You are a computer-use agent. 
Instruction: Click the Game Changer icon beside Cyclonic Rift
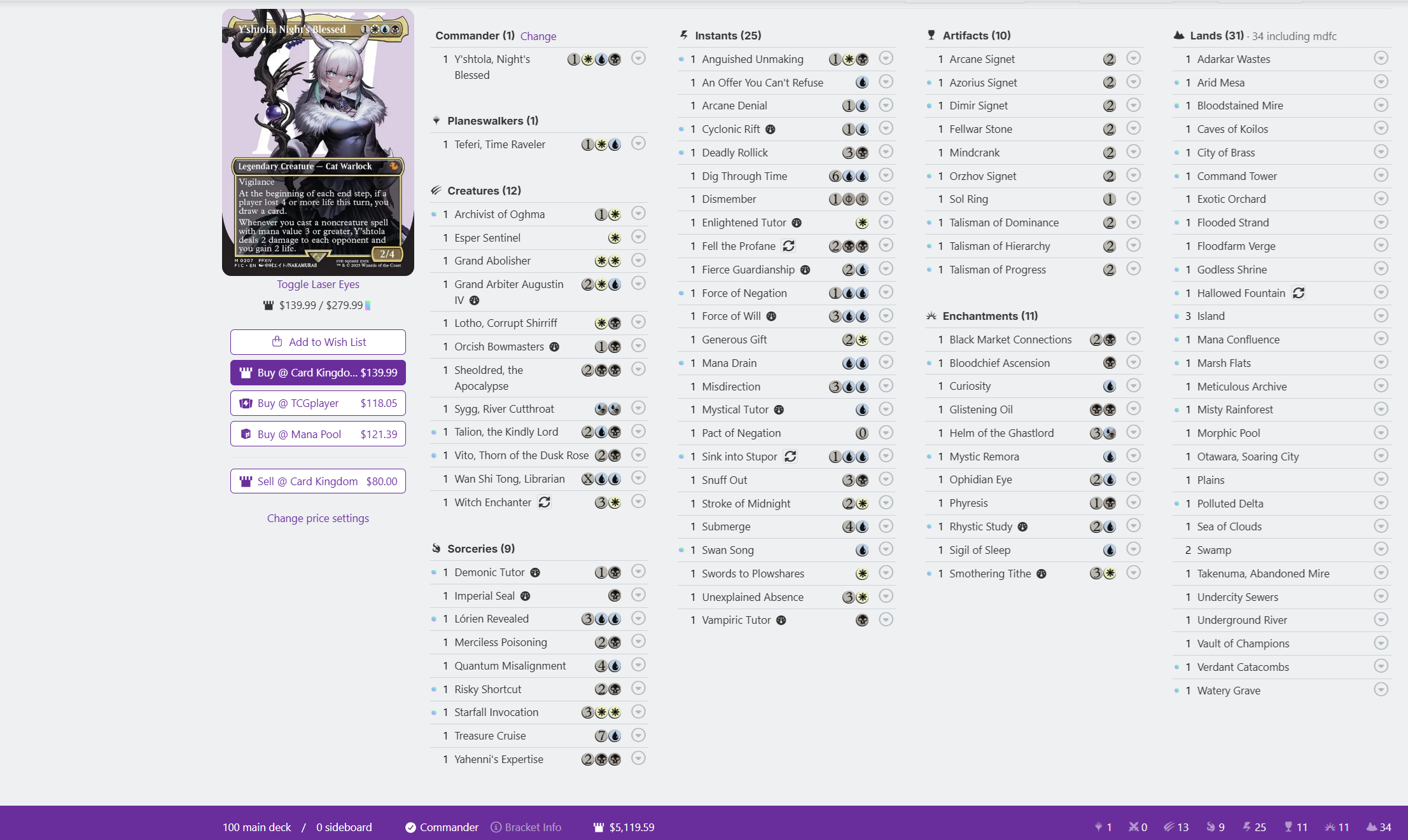click(x=770, y=129)
